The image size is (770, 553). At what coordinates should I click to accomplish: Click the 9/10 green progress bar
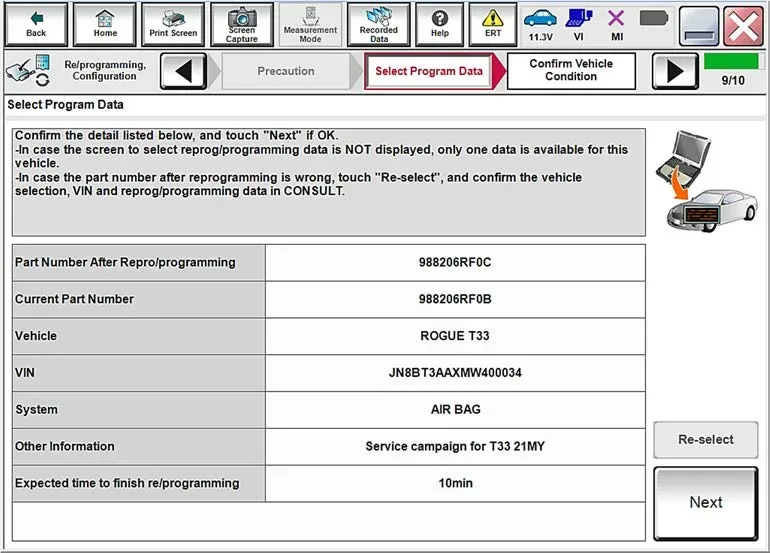[732, 61]
